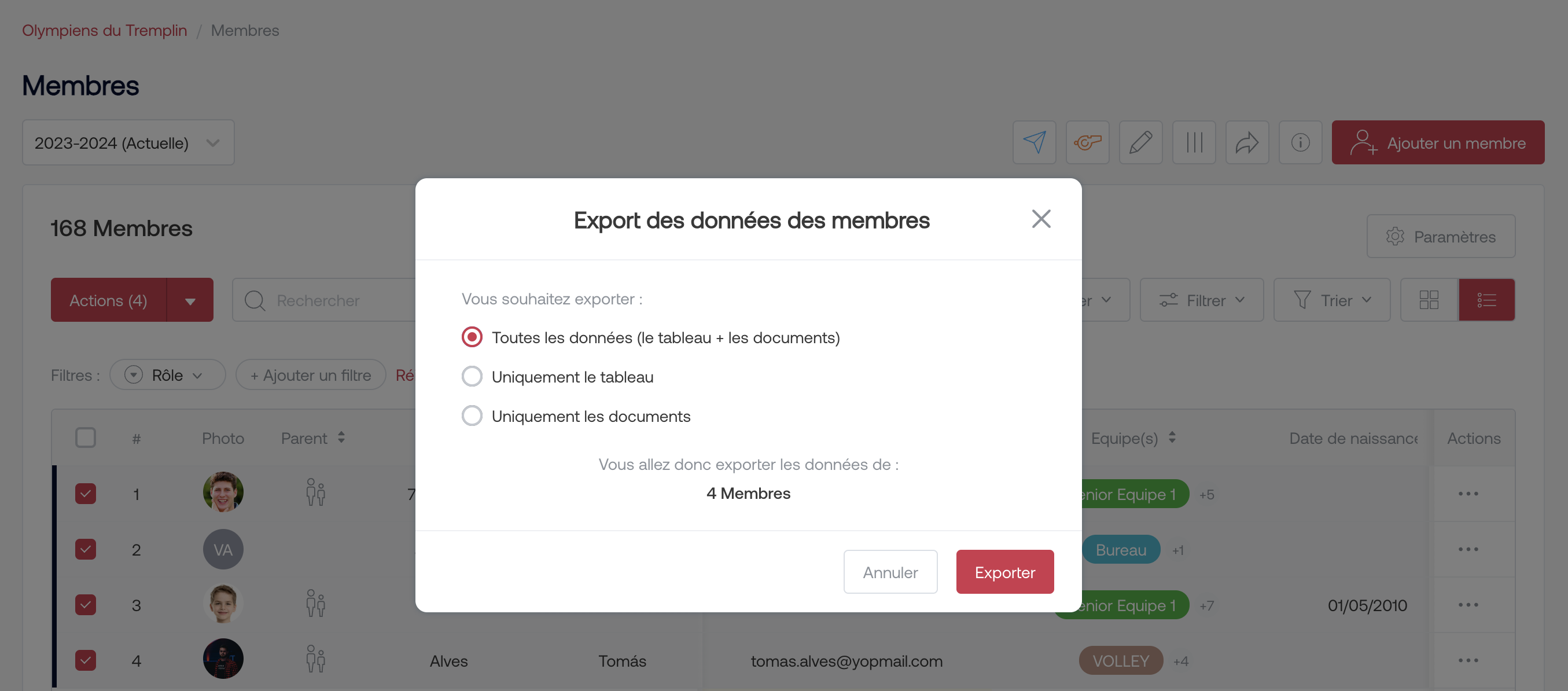
Task: Switch to list view icon
Action: (x=1486, y=300)
